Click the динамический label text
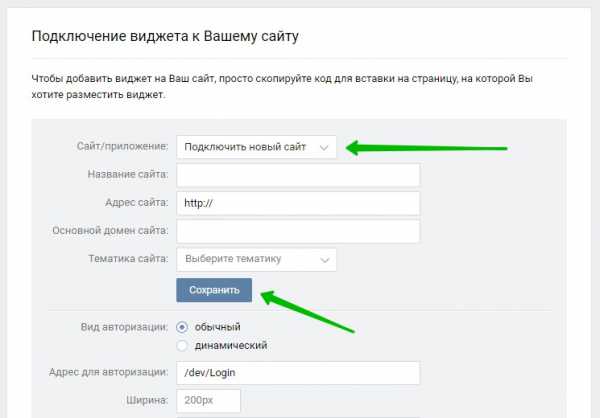 click(x=231, y=346)
